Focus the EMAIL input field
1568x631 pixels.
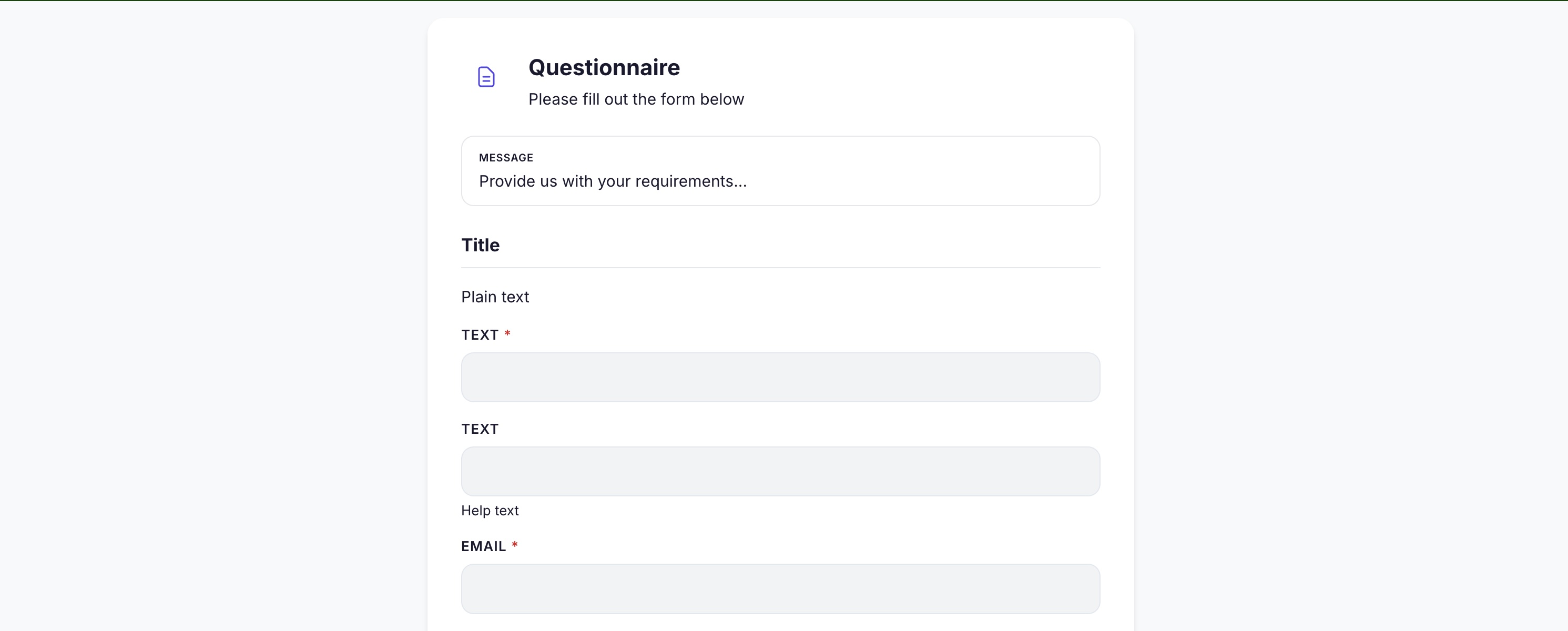[x=780, y=588]
